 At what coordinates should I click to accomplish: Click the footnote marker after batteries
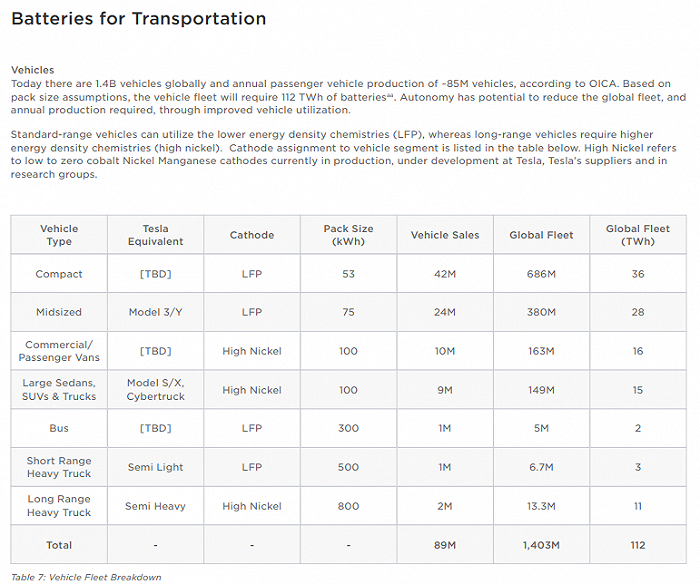pos(390,94)
